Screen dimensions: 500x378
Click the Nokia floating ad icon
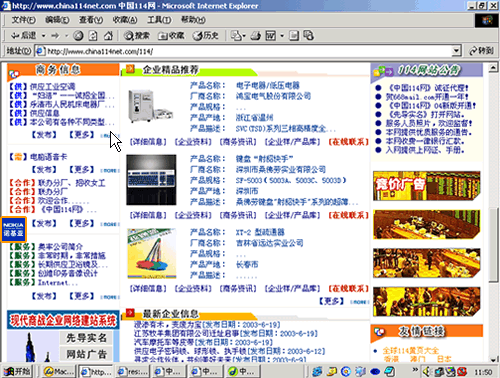(13, 229)
